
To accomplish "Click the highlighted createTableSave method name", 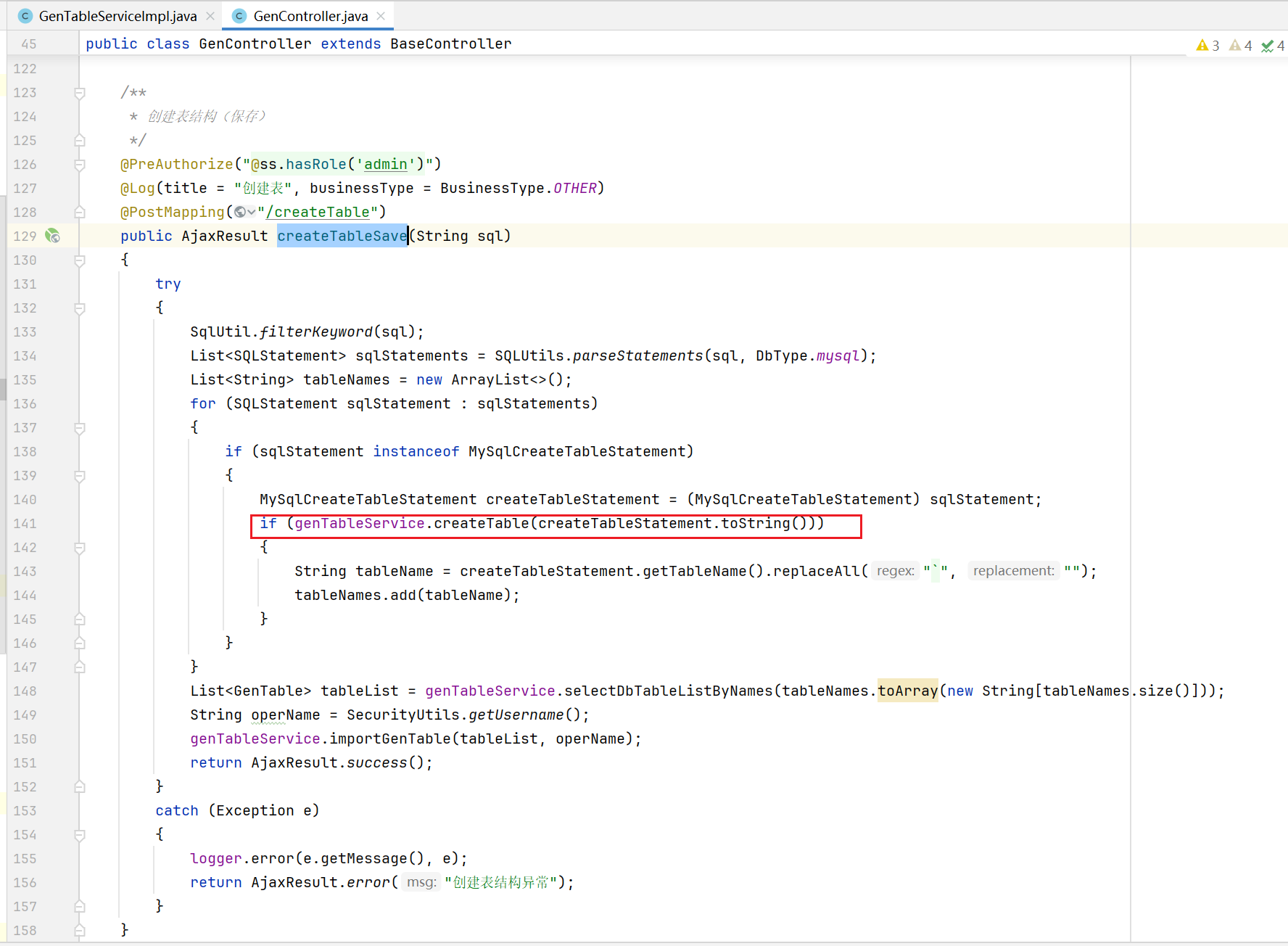I will 342,236.
